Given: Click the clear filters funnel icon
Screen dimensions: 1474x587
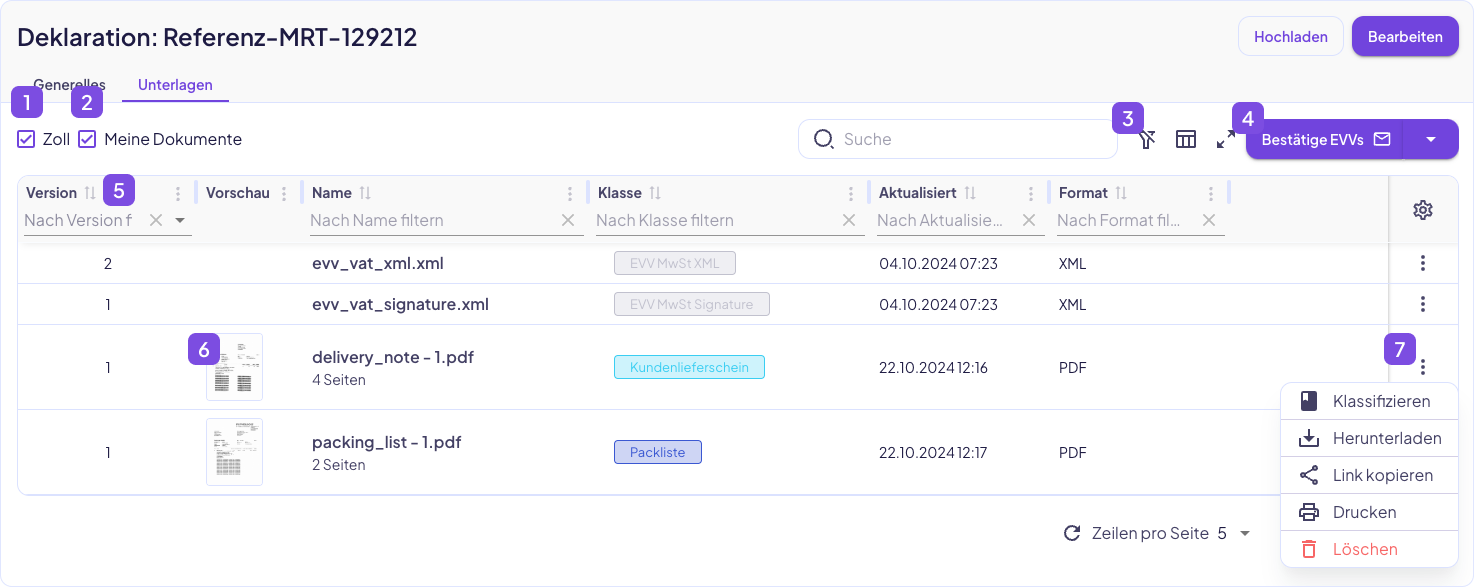Looking at the screenshot, I should click(1148, 140).
